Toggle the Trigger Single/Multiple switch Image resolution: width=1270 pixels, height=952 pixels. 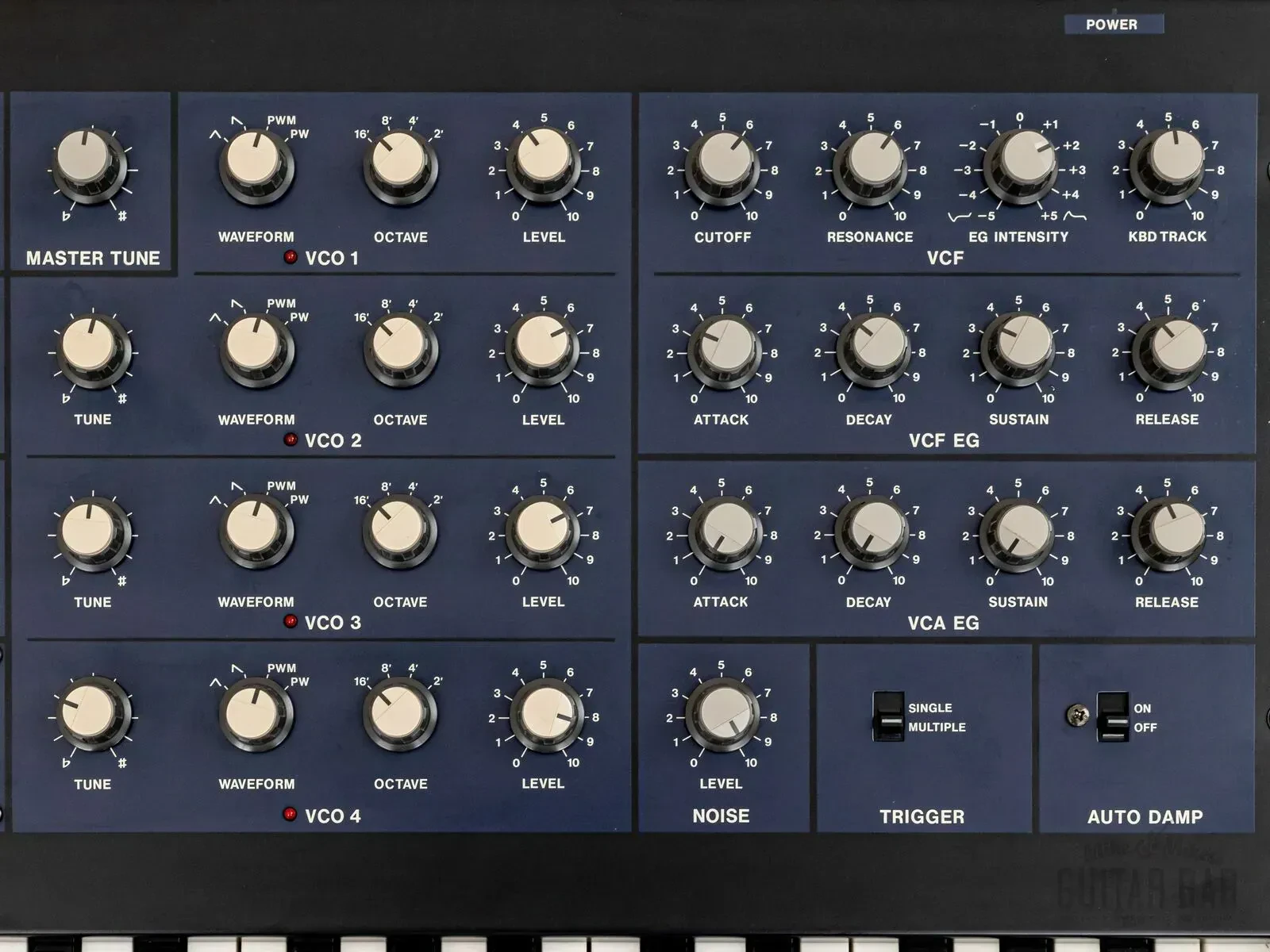pyautogui.click(x=888, y=716)
